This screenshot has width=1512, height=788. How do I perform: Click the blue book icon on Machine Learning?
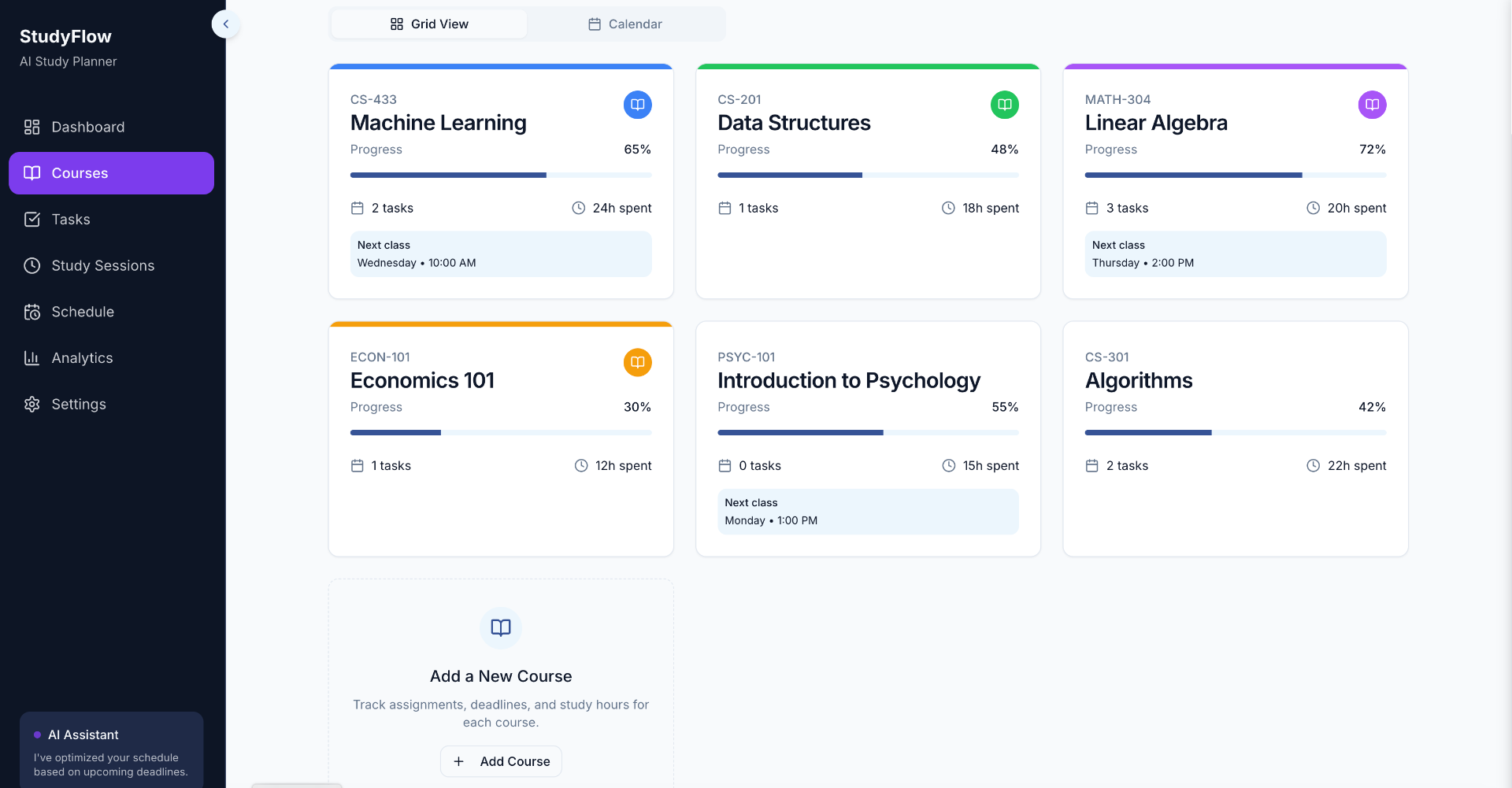(x=637, y=105)
